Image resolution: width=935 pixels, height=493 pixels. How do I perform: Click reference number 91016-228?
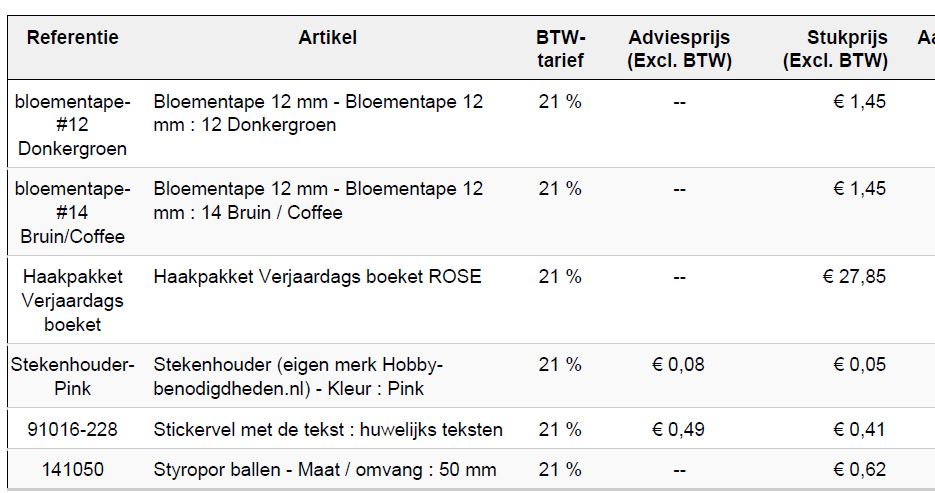tap(72, 429)
